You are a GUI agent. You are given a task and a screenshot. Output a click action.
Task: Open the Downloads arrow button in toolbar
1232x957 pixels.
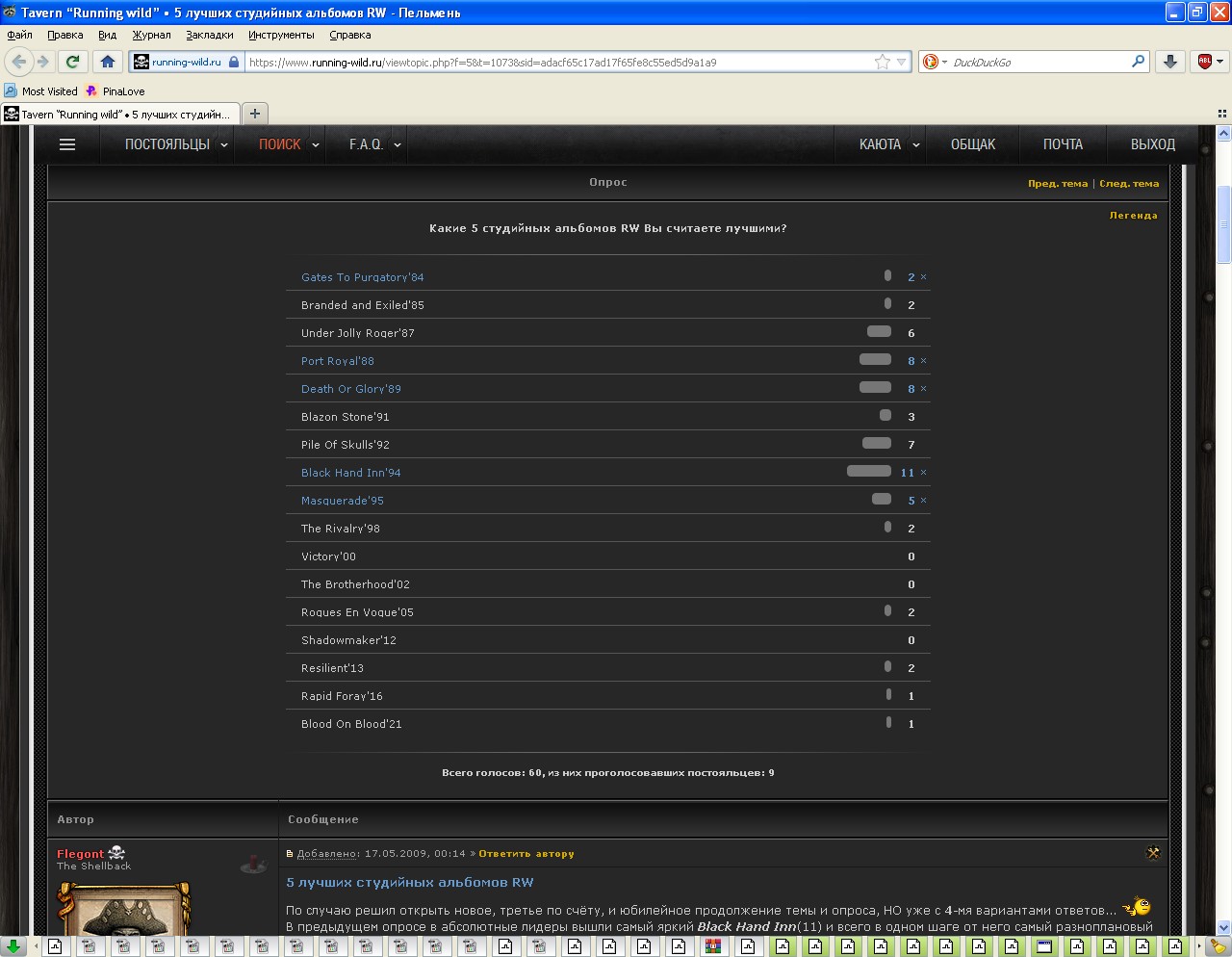coord(1169,62)
